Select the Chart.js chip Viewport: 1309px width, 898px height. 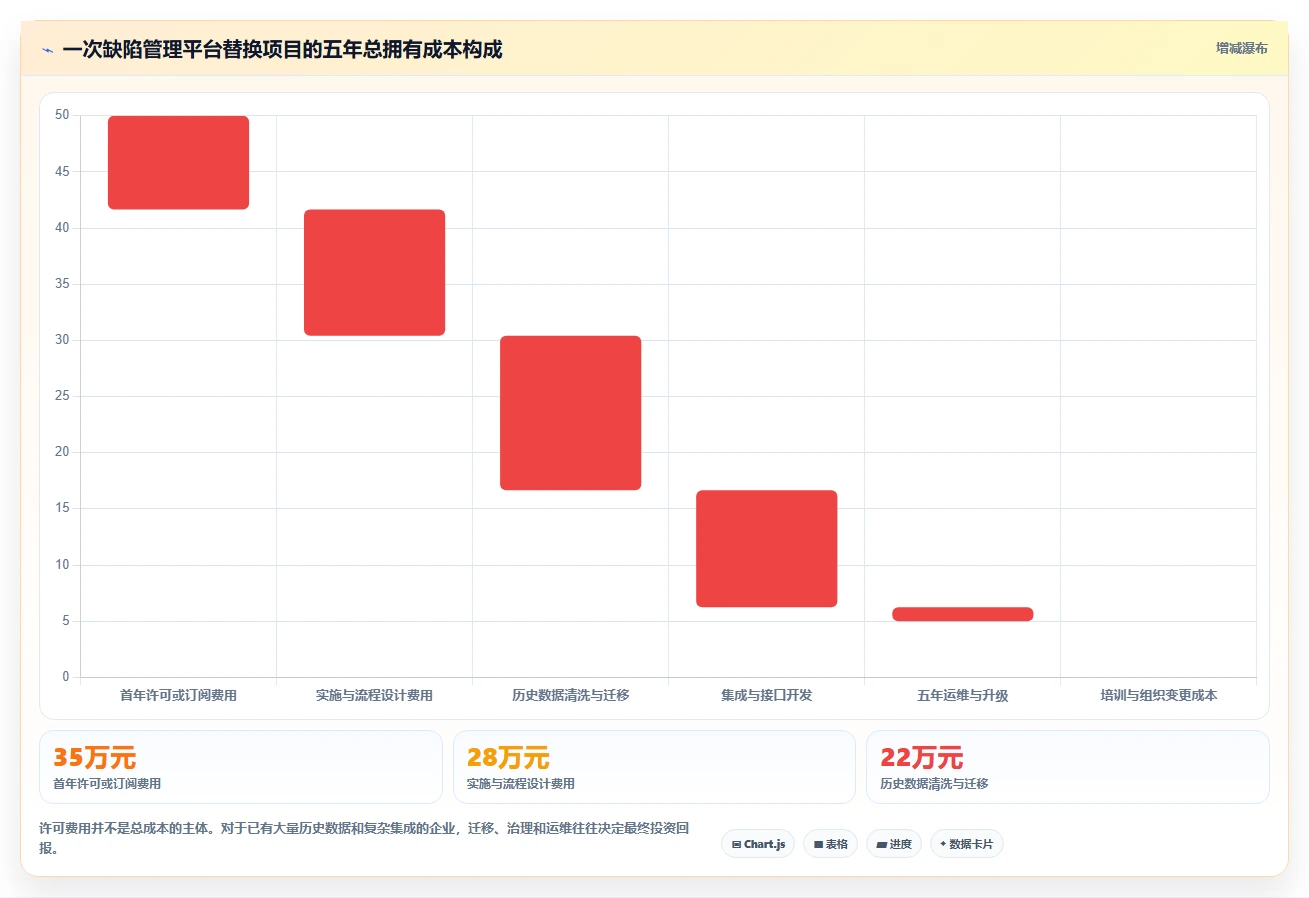pos(758,844)
